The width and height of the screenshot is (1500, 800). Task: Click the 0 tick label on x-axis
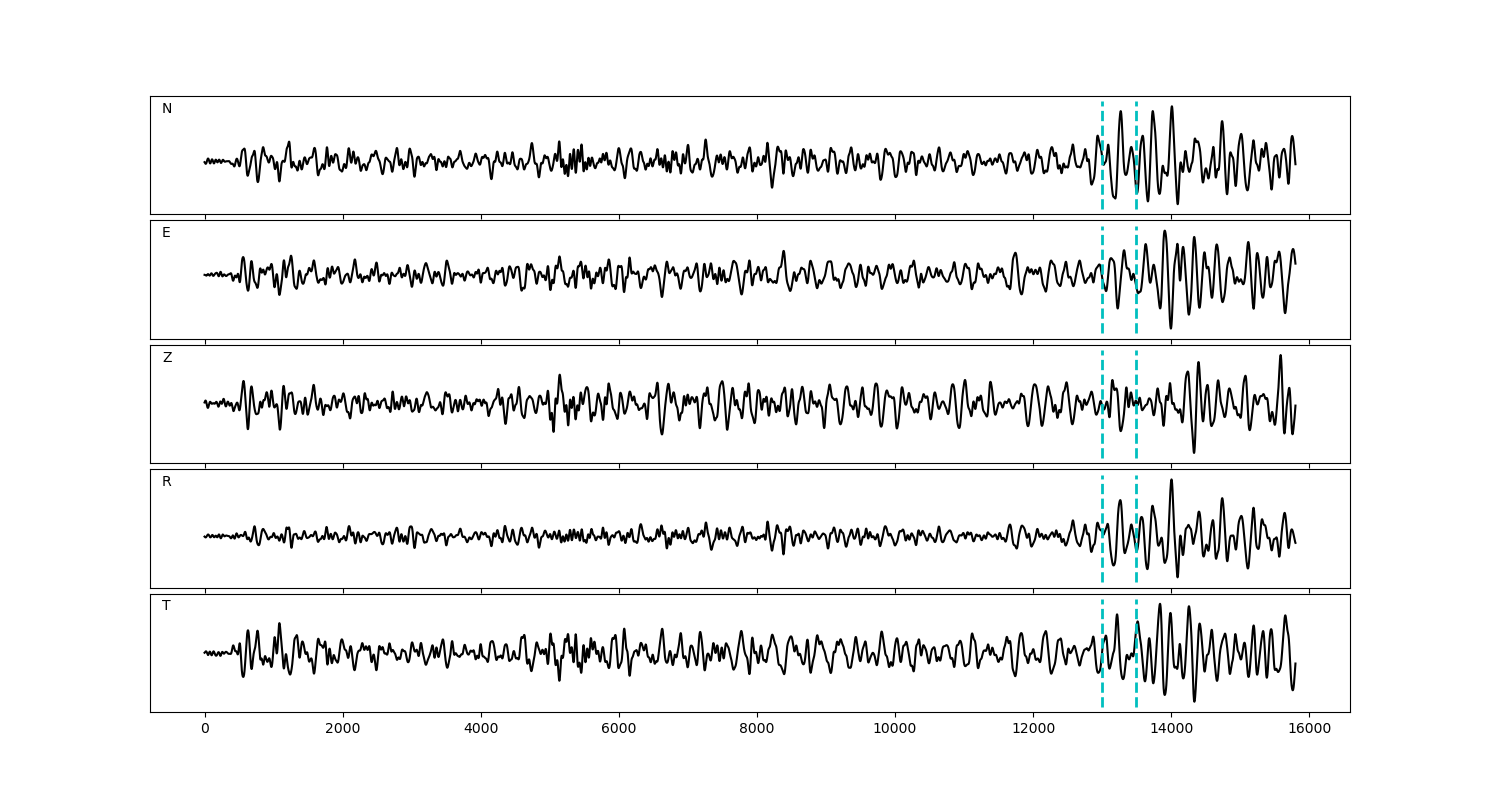tap(205, 729)
